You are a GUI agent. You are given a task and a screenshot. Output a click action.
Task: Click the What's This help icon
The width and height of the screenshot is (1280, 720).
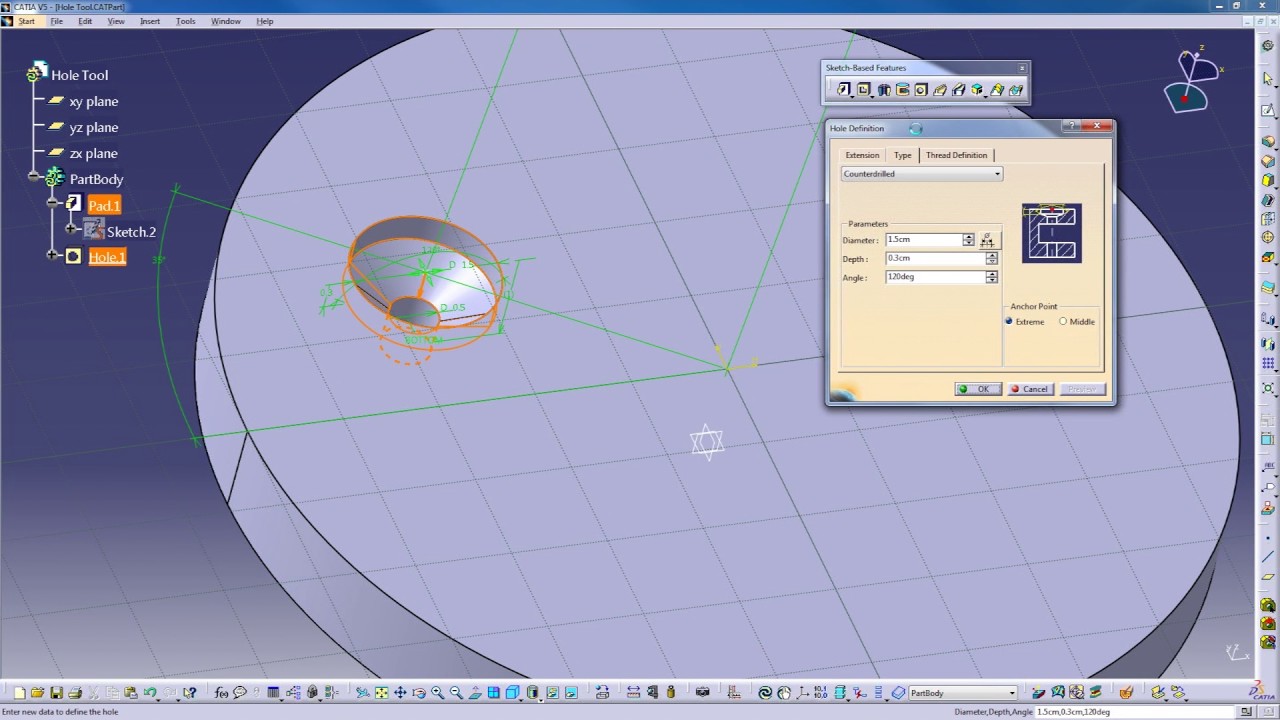[189, 692]
